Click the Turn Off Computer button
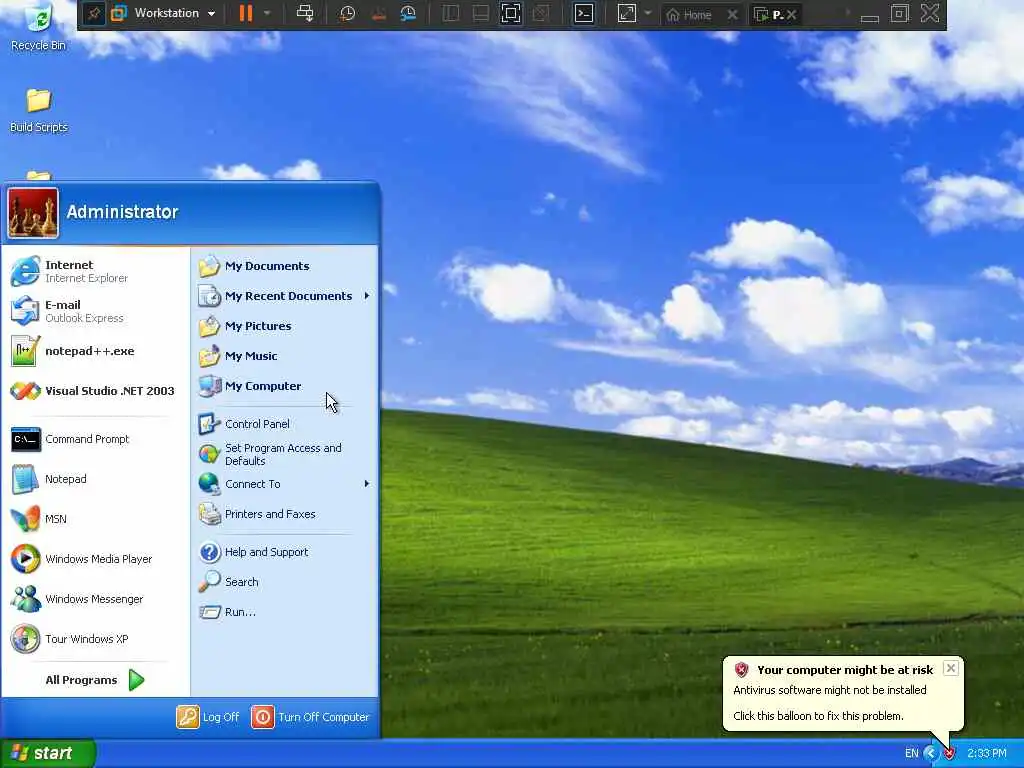The height and width of the screenshot is (768, 1024). point(311,717)
